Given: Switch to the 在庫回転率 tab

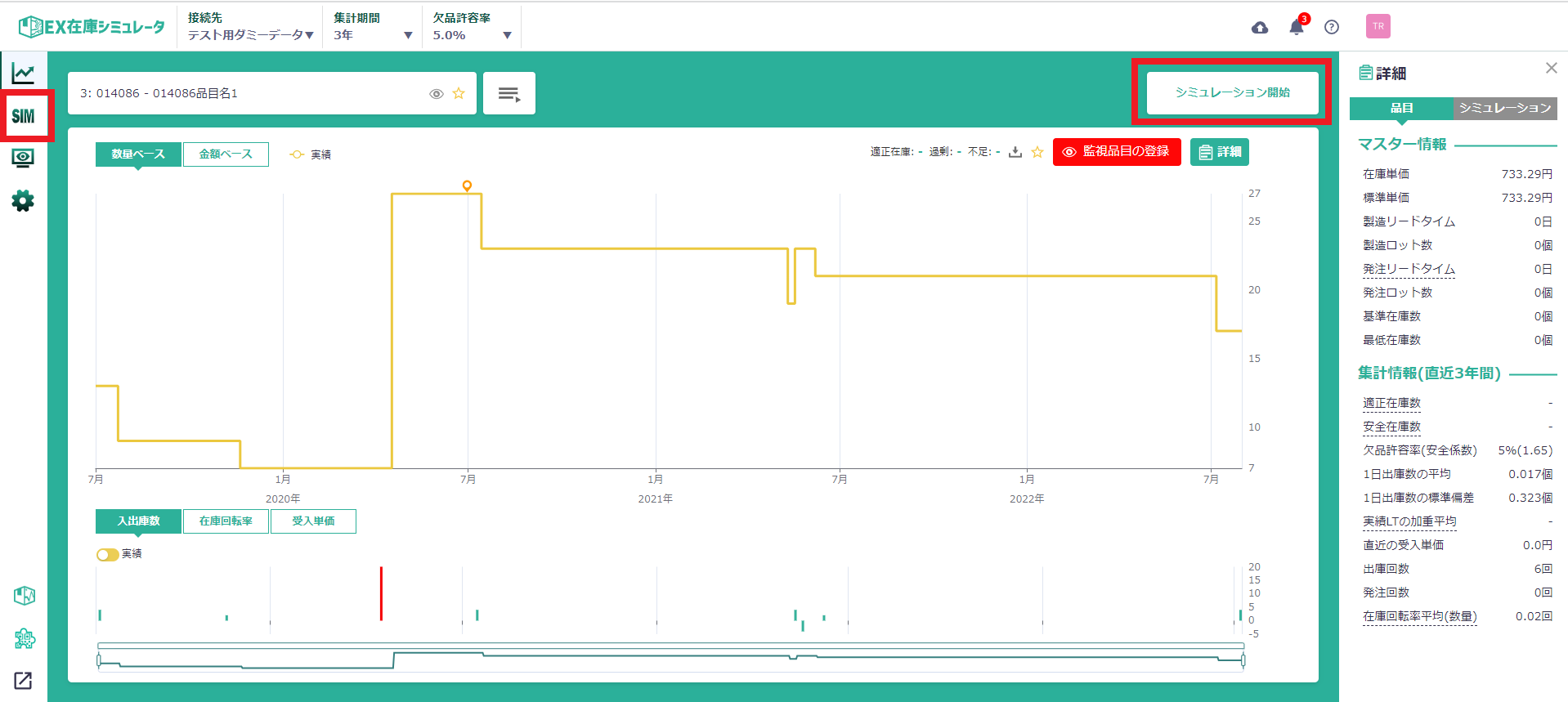Looking at the screenshot, I should pyautogui.click(x=226, y=521).
